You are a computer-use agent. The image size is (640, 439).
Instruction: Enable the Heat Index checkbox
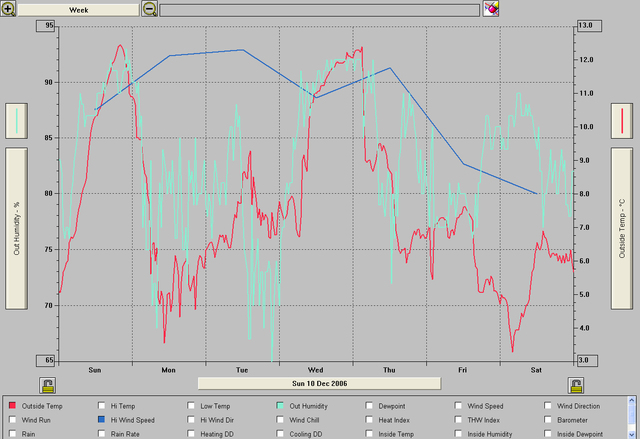tap(372, 420)
